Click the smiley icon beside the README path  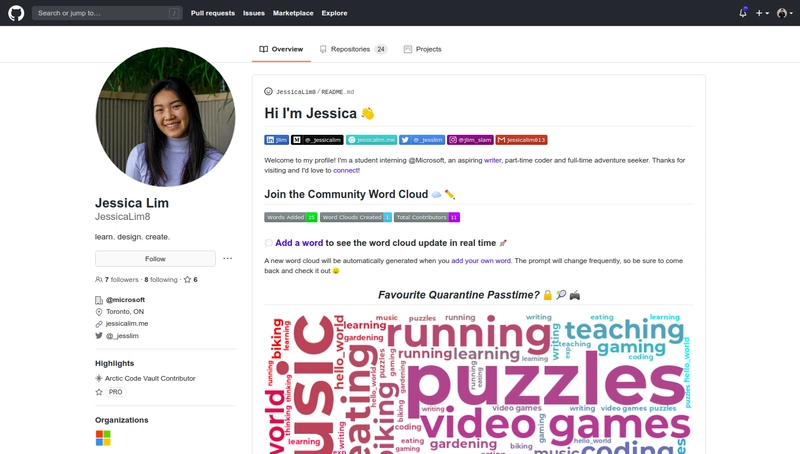(268, 91)
